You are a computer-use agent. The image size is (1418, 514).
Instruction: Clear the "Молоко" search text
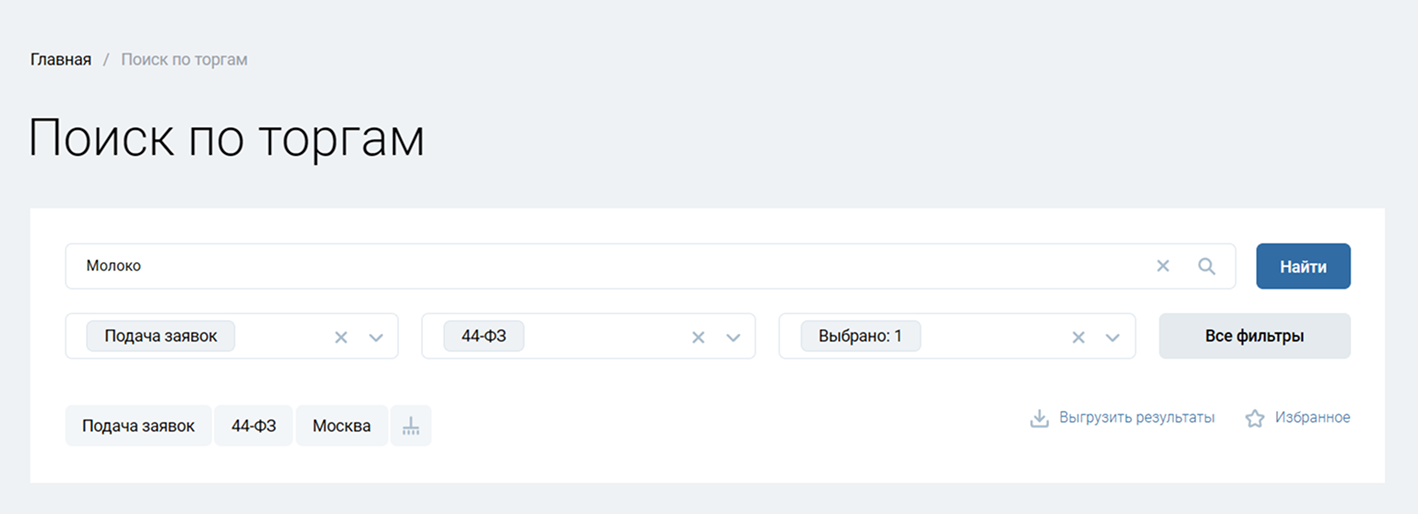click(1163, 266)
